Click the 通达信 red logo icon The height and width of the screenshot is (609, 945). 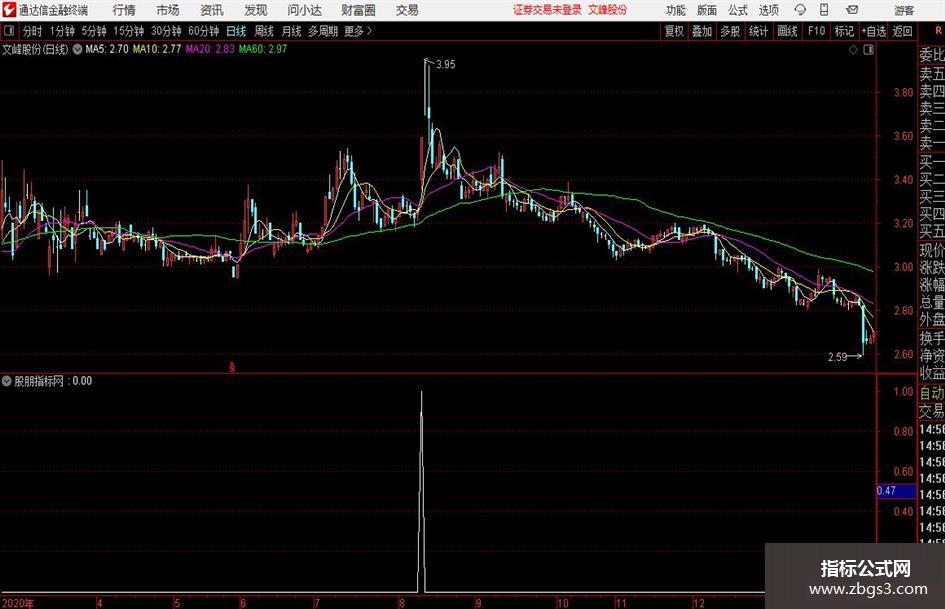[9, 10]
